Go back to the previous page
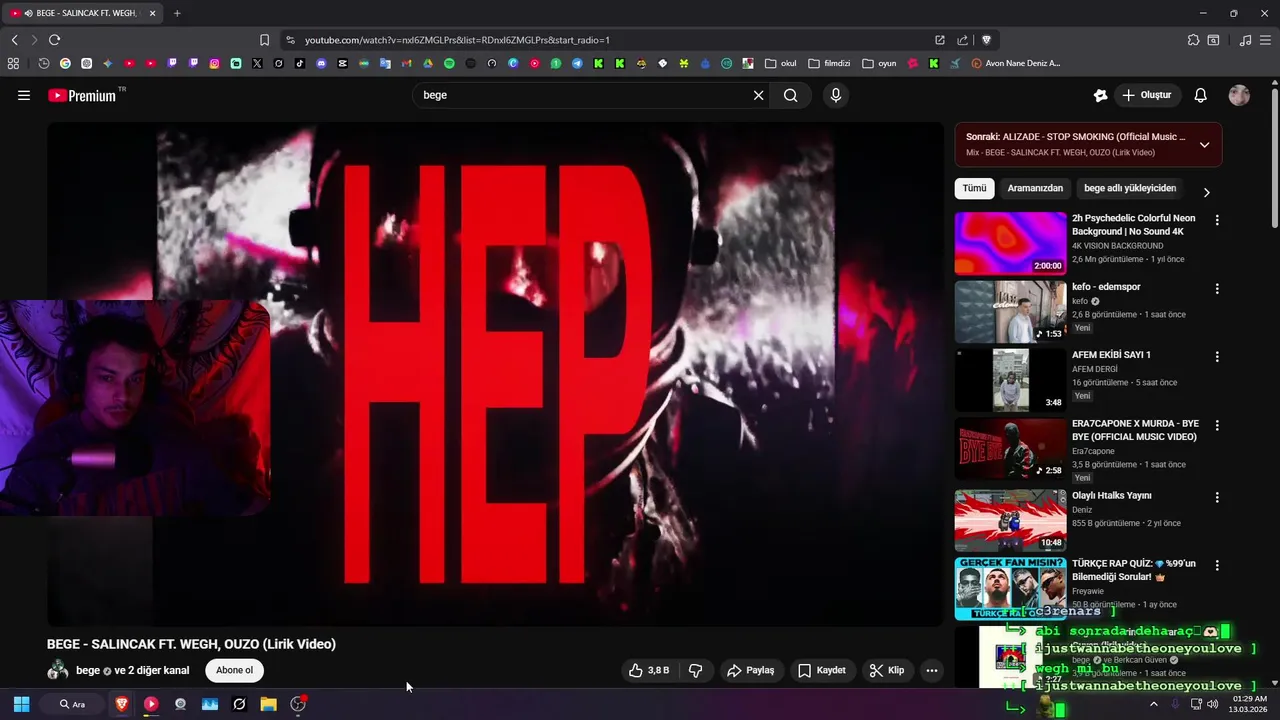 (x=14, y=40)
